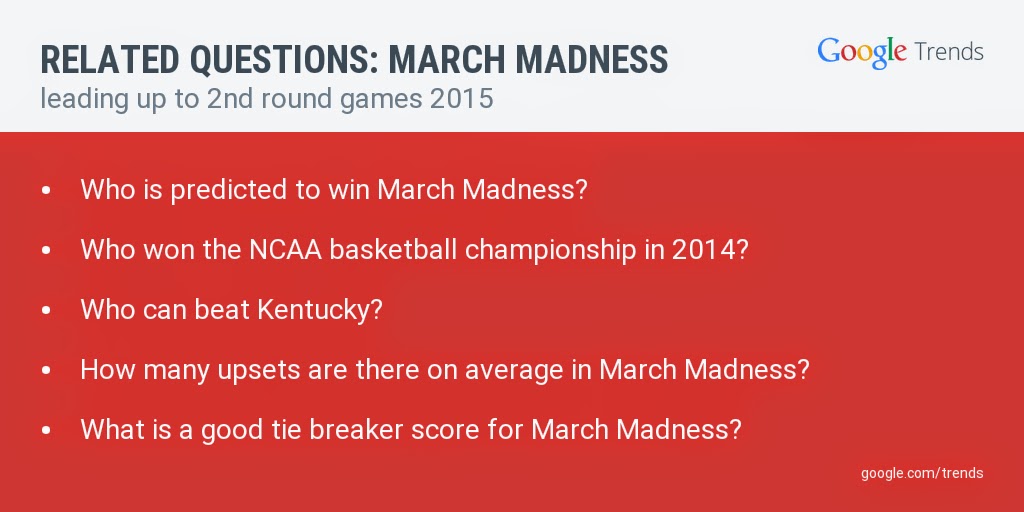Click the Google logo

click(x=861, y=52)
